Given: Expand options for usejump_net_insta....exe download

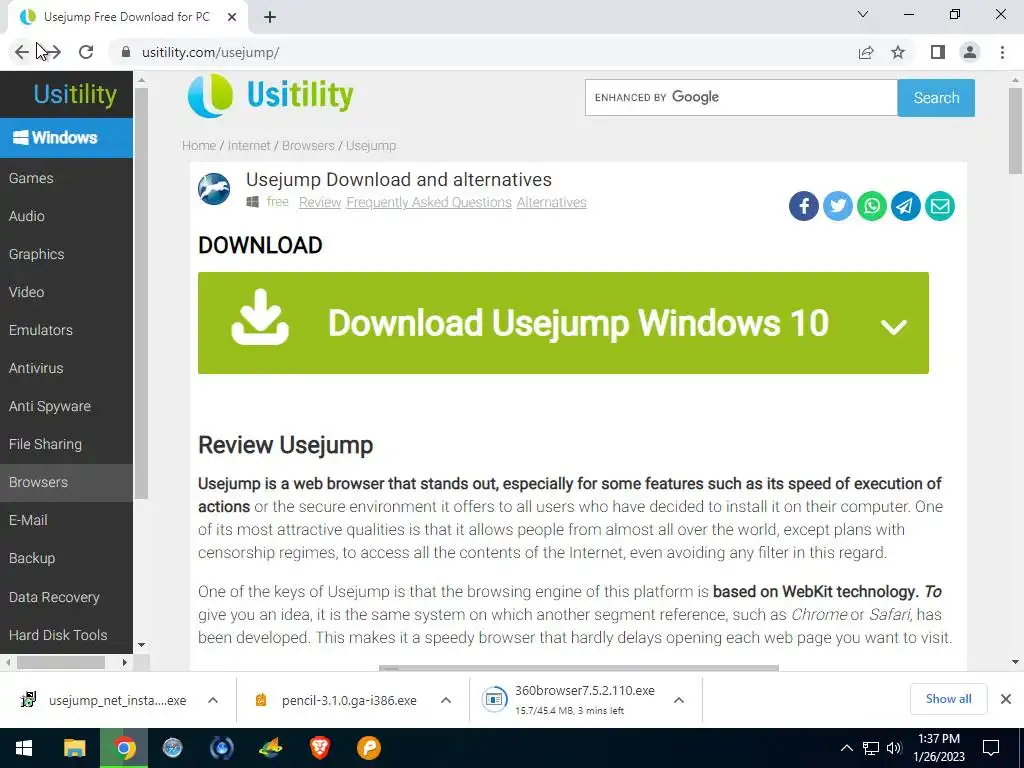Looking at the screenshot, I should [213, 700].
